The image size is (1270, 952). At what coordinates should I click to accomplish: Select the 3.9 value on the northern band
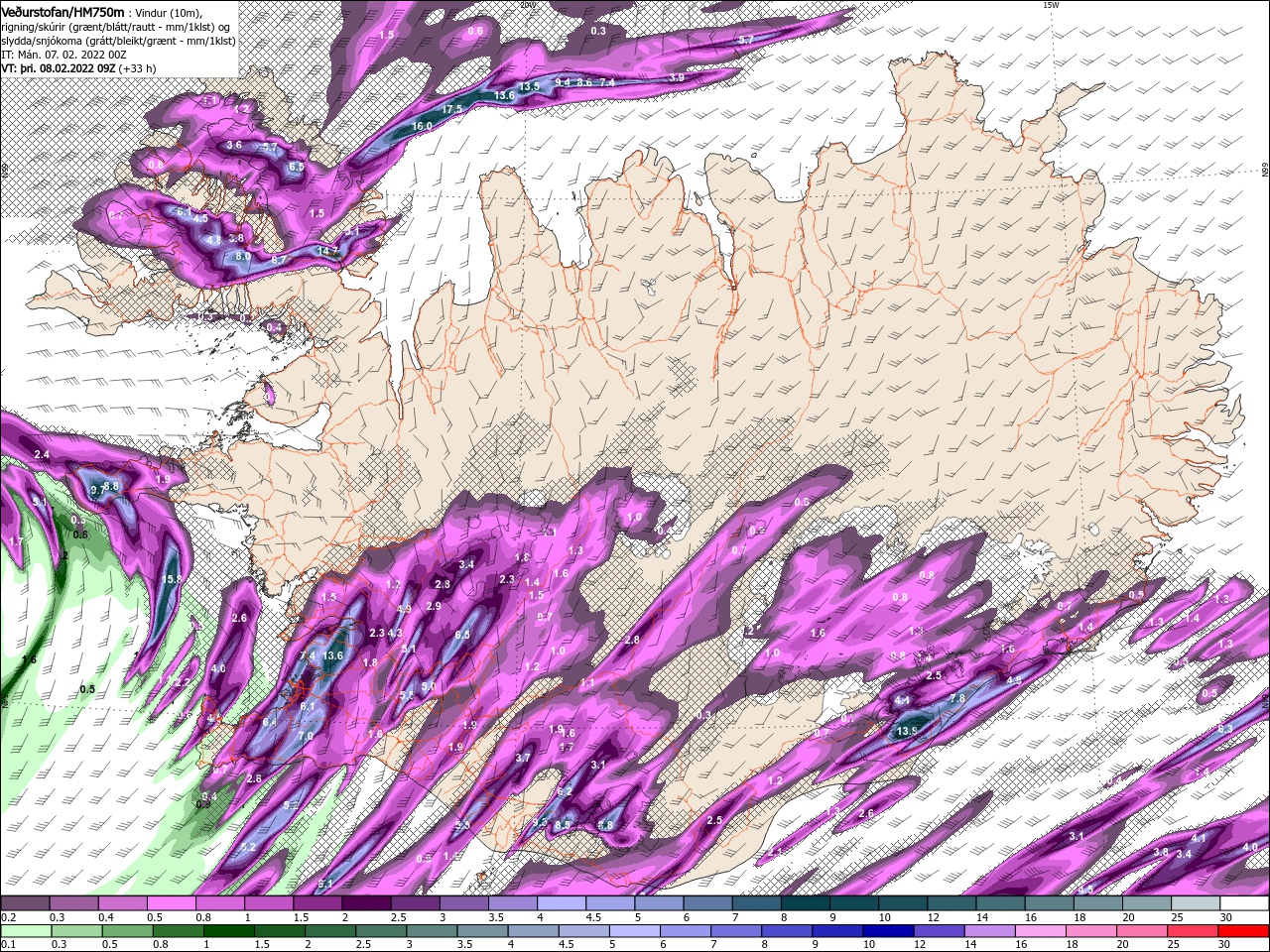click(677, 77)
